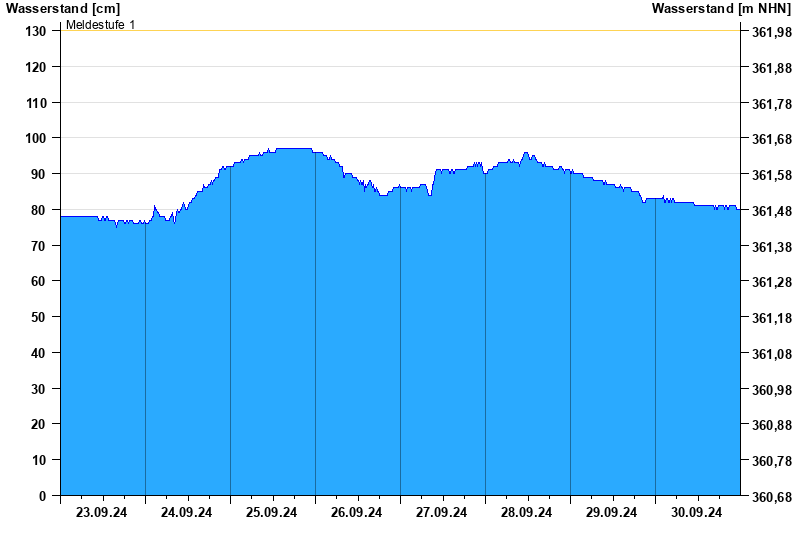Click the 130 value on left axis
The height and width of the screenshot is (550, 800).
35,31
